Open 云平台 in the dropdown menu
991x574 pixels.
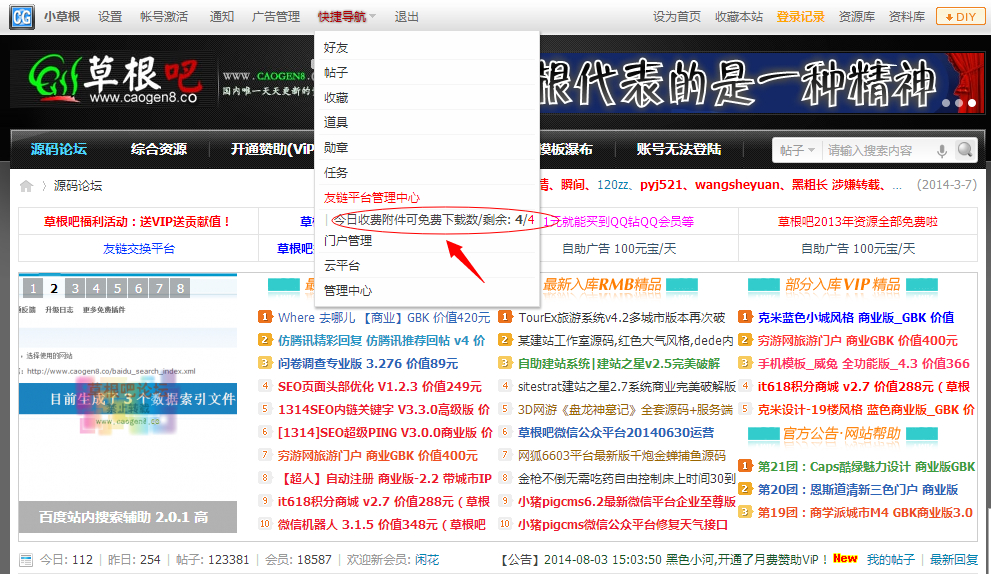[342, 266]
